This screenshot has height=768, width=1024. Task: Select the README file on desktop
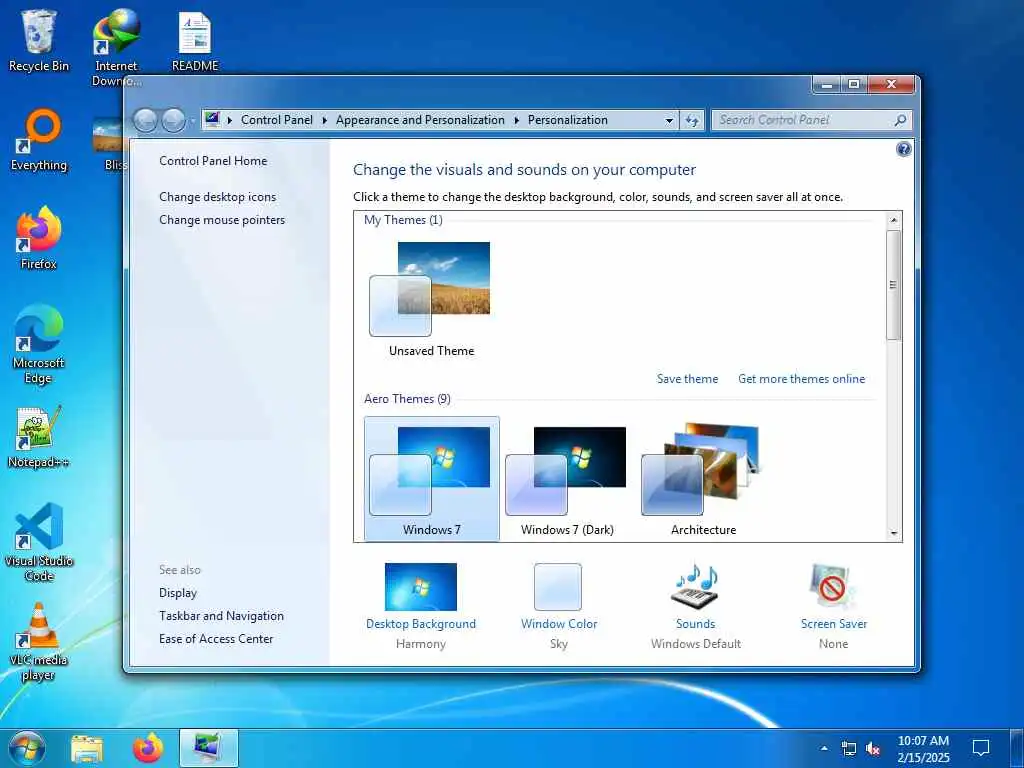click(195, 40)
